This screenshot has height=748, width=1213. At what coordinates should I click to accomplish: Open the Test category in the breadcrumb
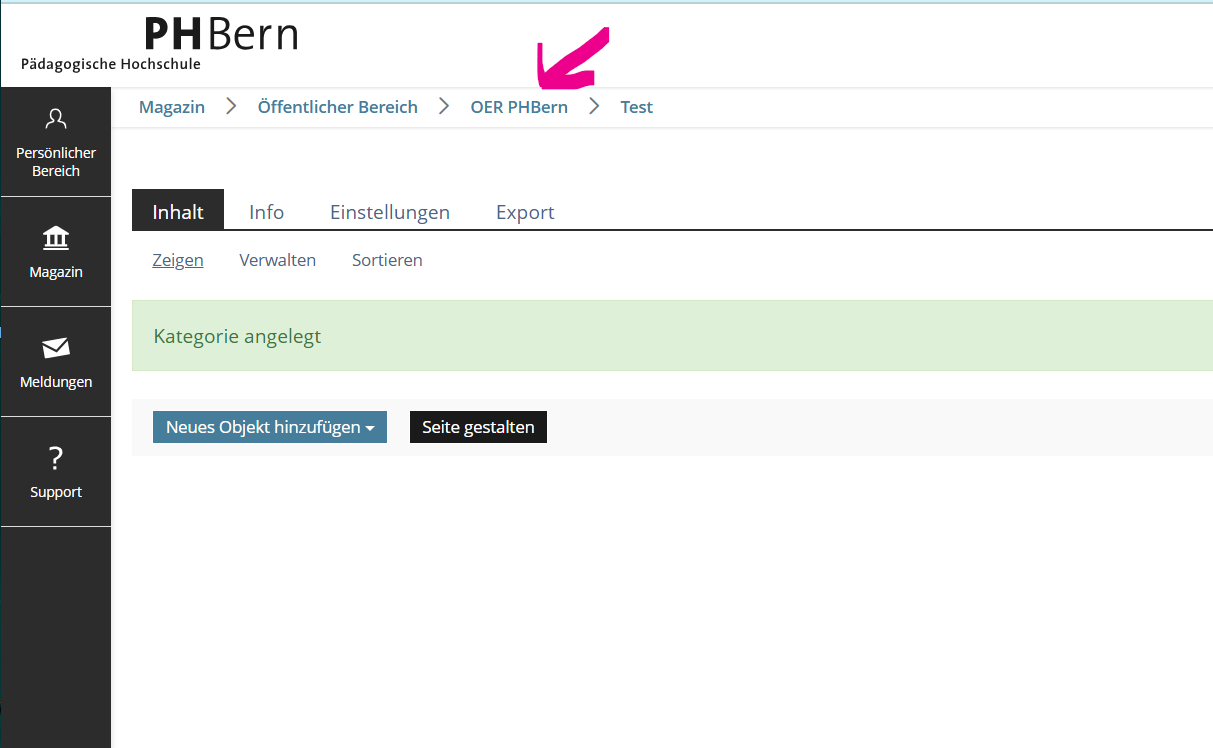636,106
